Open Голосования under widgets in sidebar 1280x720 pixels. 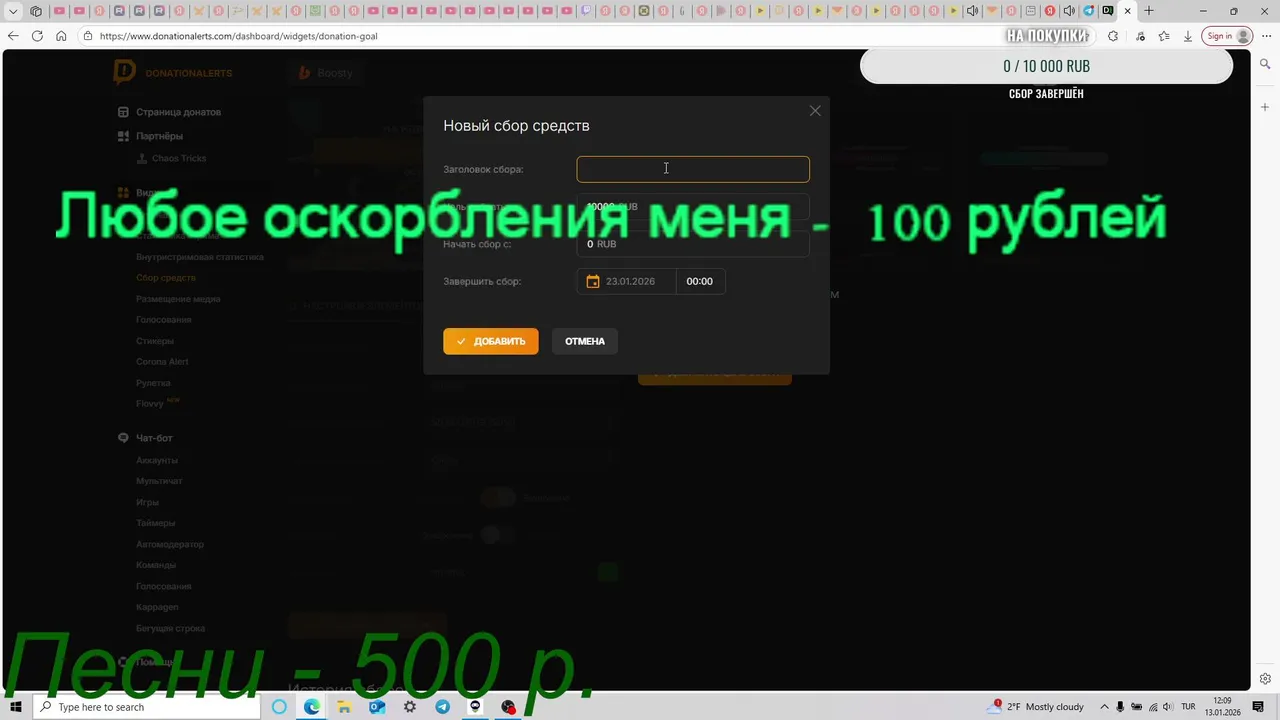163,320
